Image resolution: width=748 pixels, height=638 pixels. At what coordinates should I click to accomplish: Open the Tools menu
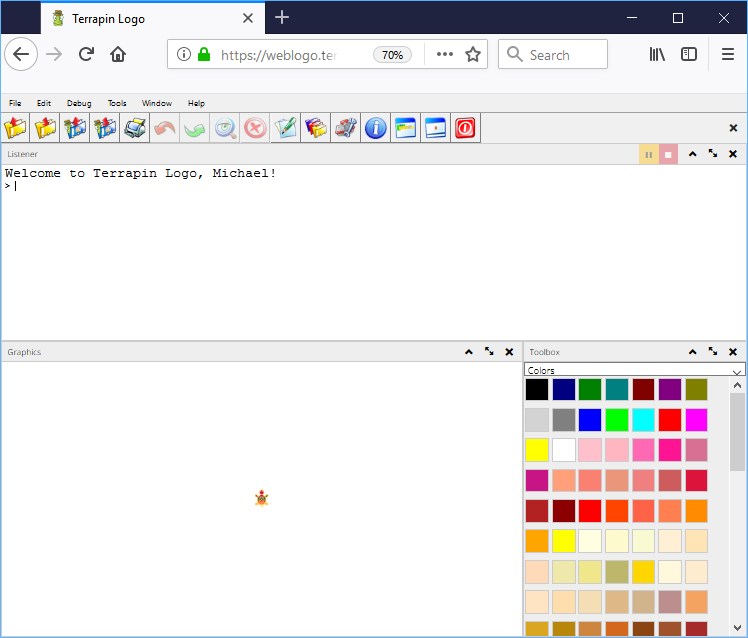click(x=117, y=103)
